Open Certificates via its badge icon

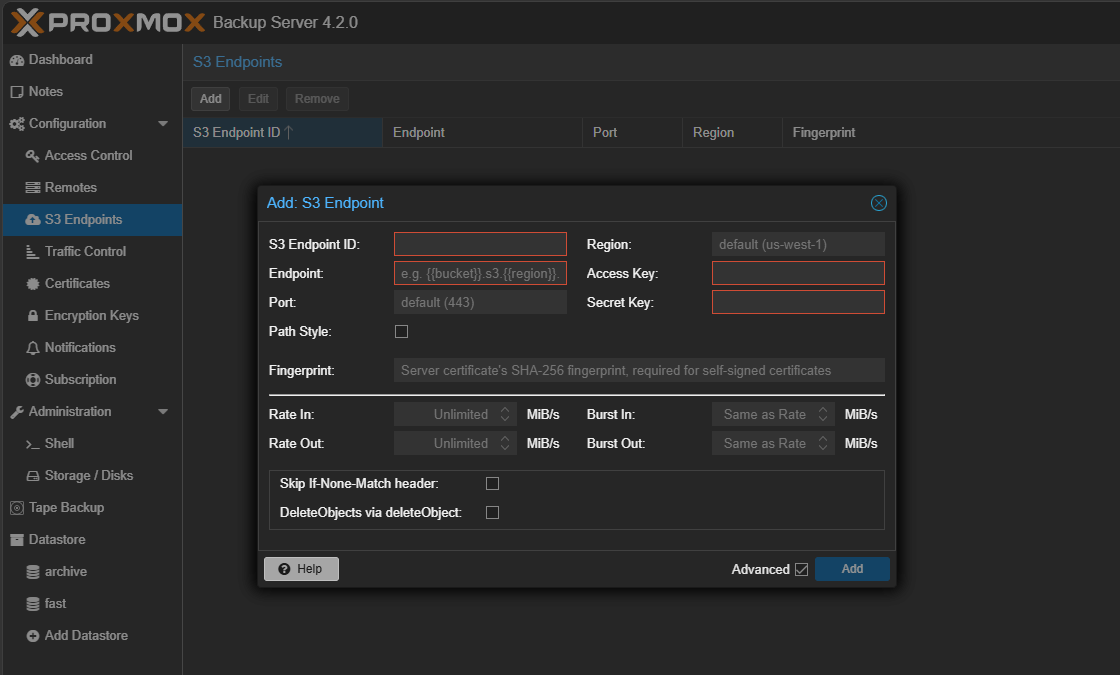click(32, 284)
